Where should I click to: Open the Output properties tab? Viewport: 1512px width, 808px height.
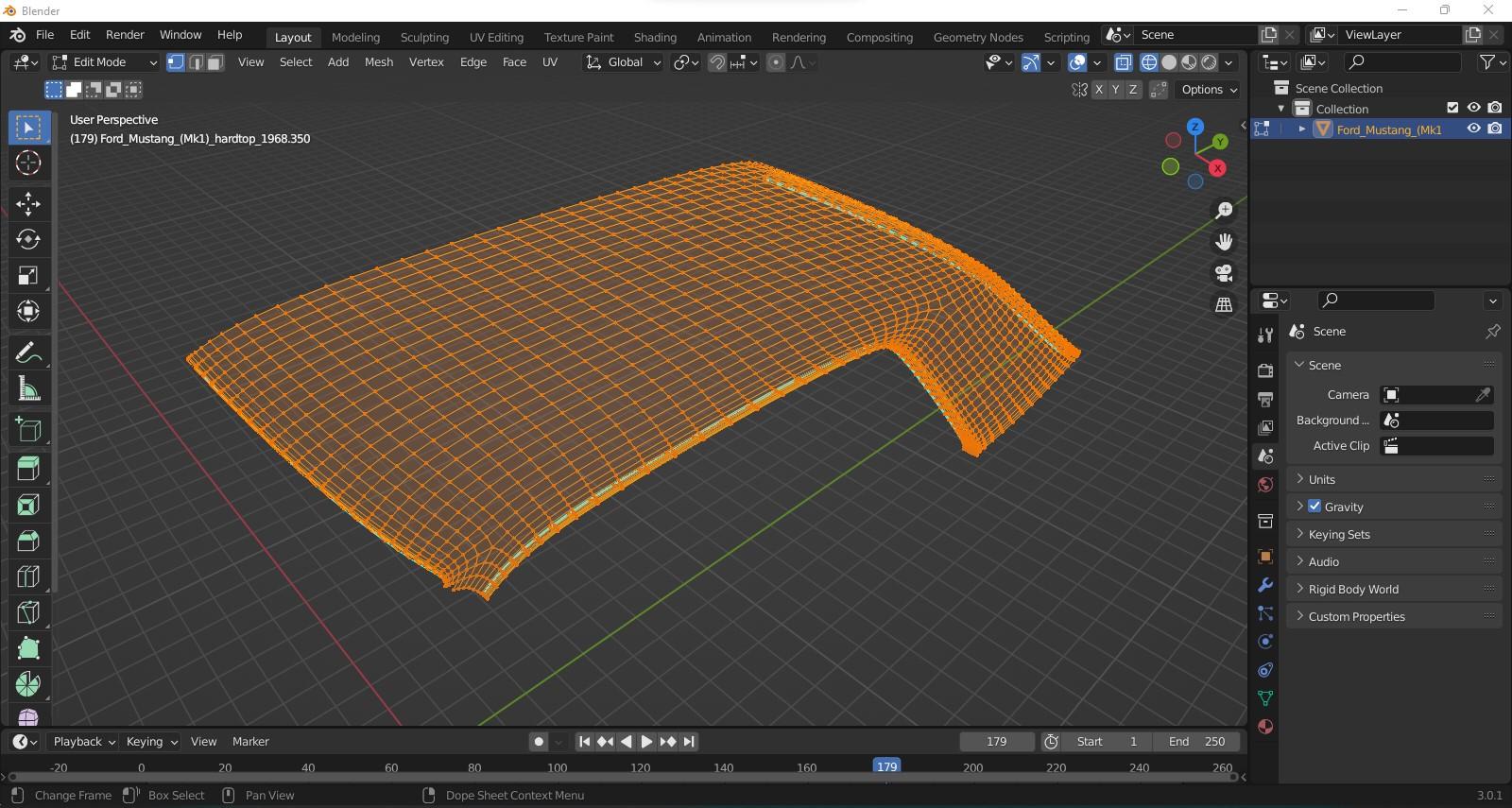1265,399
